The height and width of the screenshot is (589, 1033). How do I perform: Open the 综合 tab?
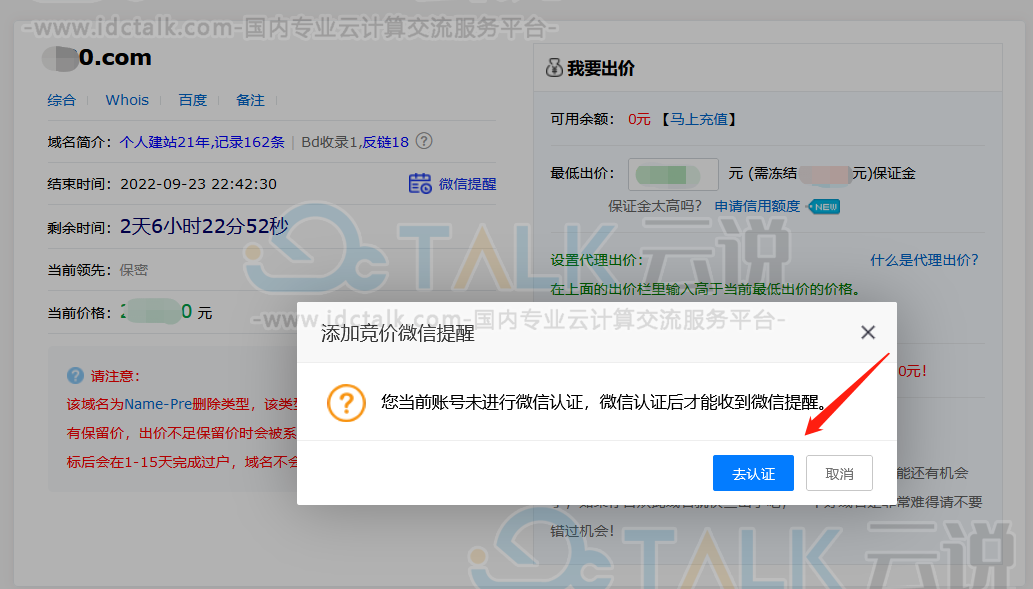tap(61, 100)
